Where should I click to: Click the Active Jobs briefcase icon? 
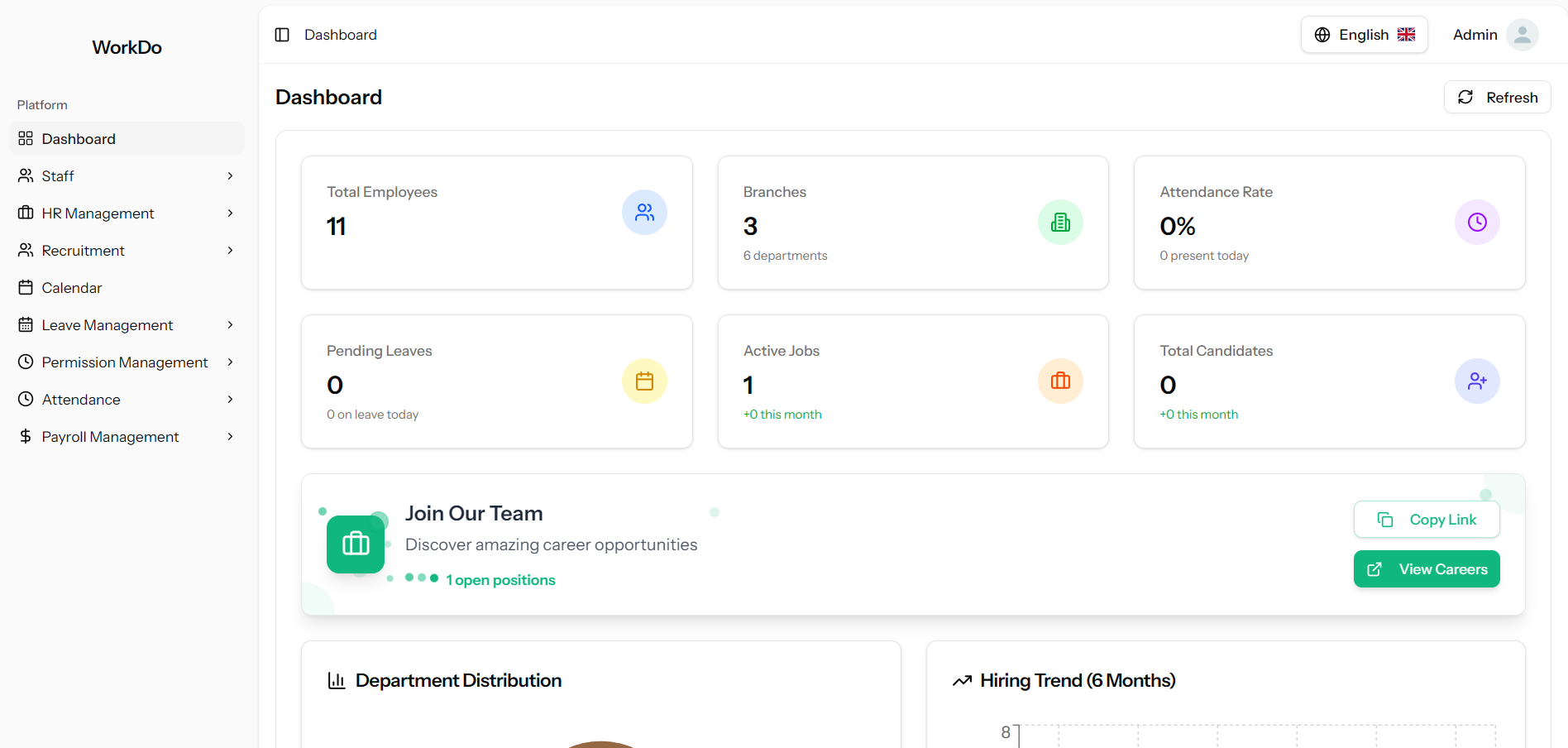tap(1060, 381)
